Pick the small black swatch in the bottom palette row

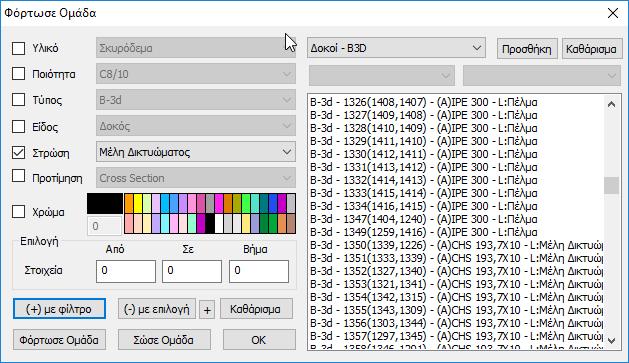tap(210, 223)
